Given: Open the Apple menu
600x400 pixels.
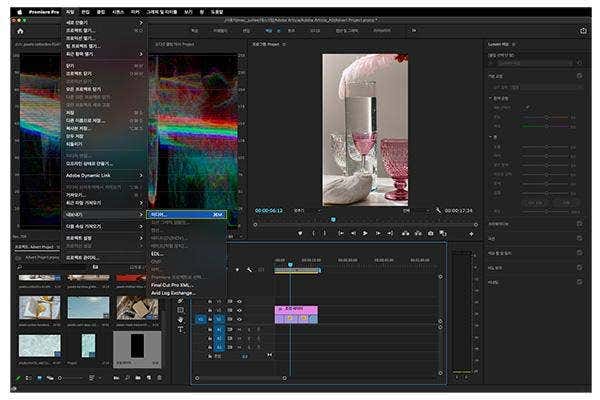Looking at the screenshot, I should [18, 11].
